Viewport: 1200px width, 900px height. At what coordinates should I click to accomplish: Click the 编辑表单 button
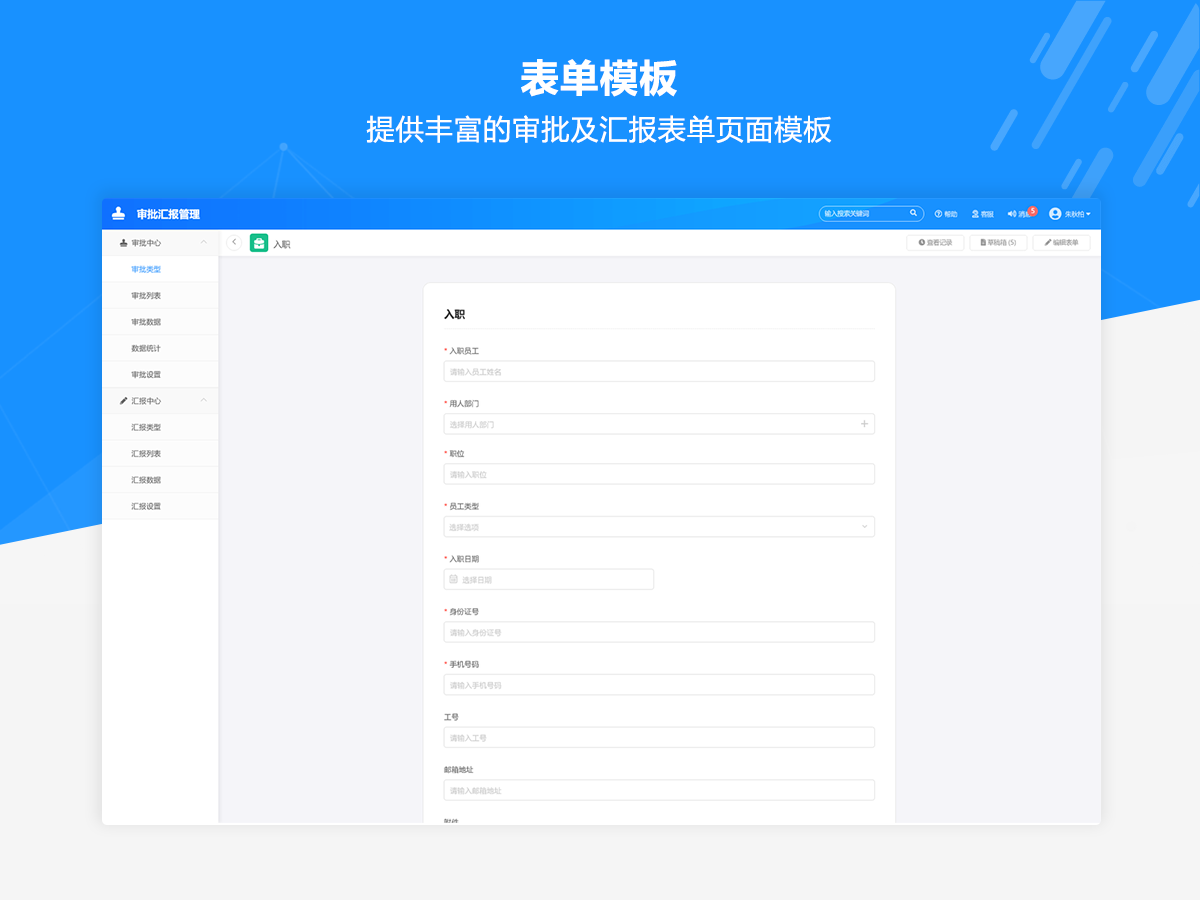pyautogui.click(x=1061, y=242)
